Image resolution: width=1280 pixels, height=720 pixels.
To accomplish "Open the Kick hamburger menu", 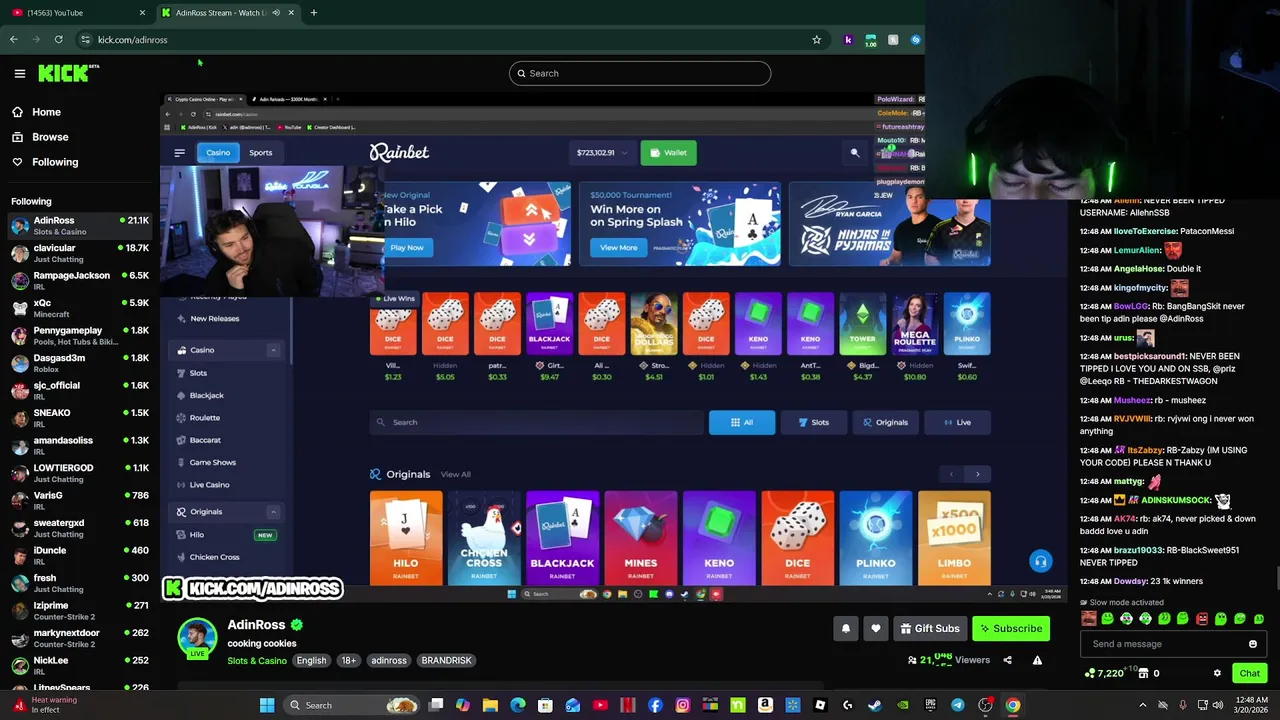I will pos(19,73).
